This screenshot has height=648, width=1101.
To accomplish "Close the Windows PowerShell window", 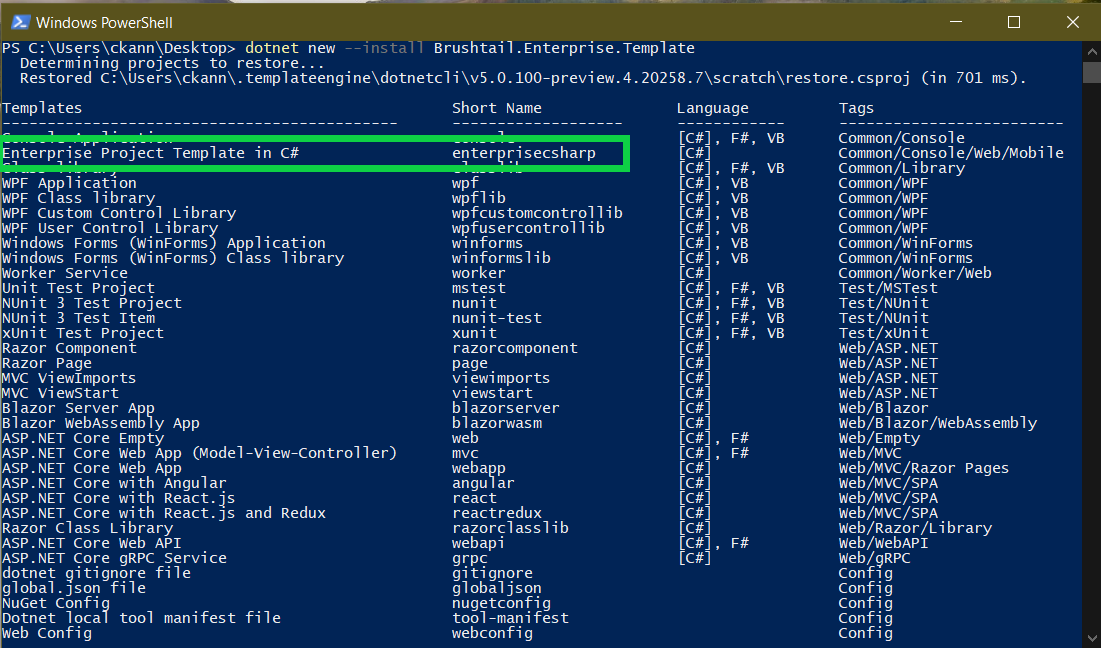I will [1072, 22].
